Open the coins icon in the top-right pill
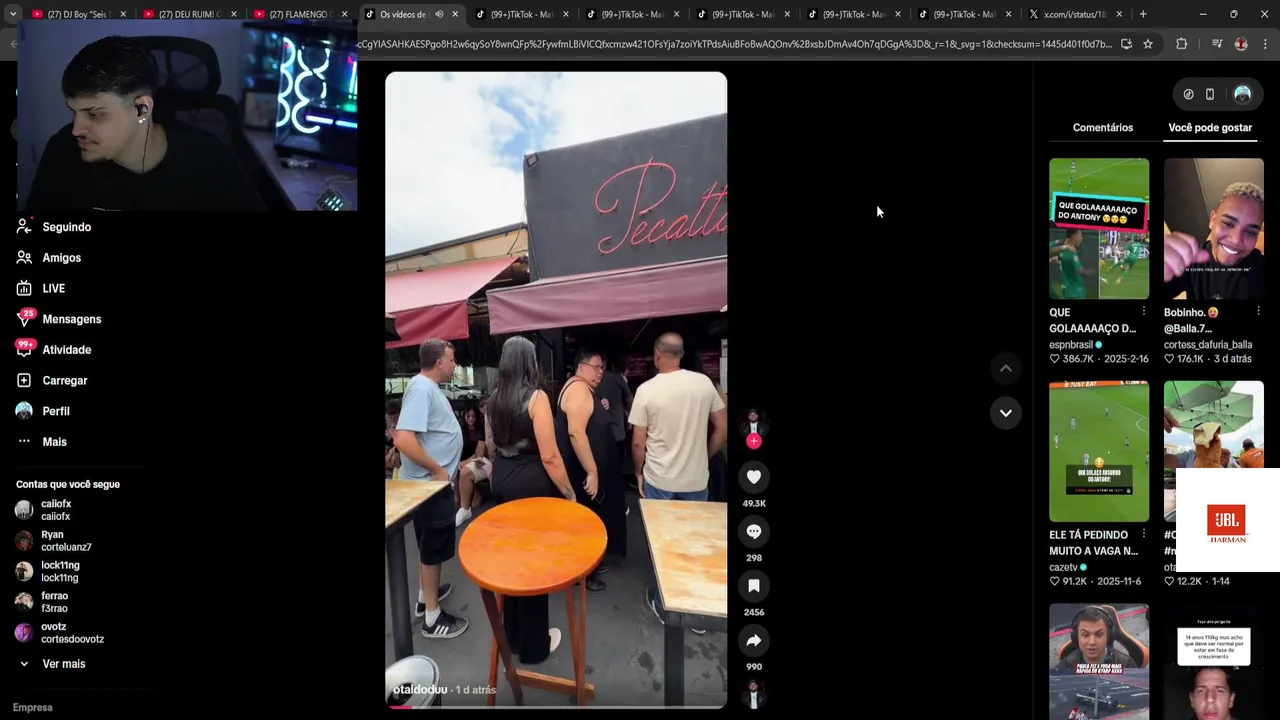 coord(1188,94)
